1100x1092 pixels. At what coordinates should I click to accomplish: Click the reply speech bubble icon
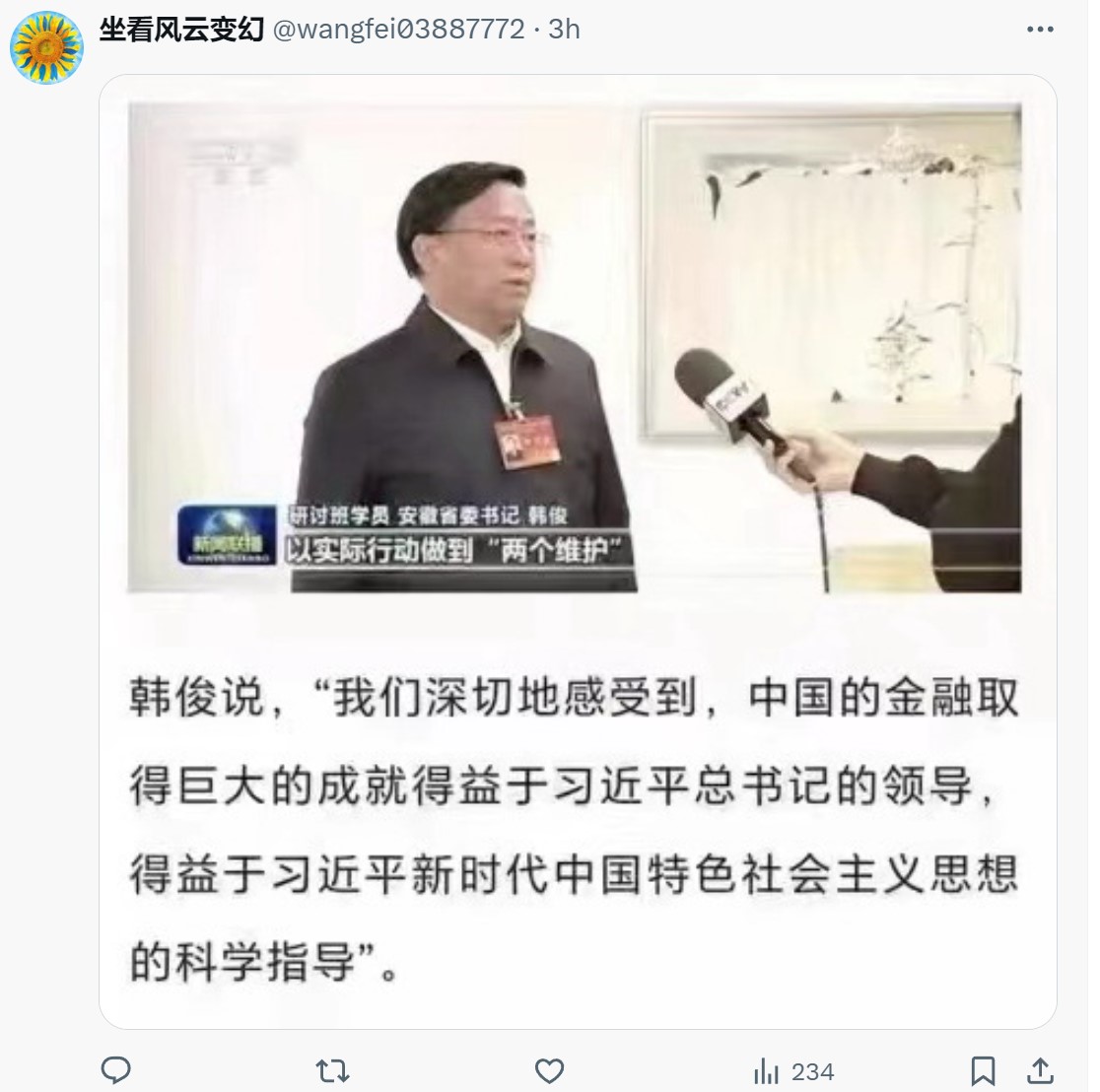(115, 1071)
